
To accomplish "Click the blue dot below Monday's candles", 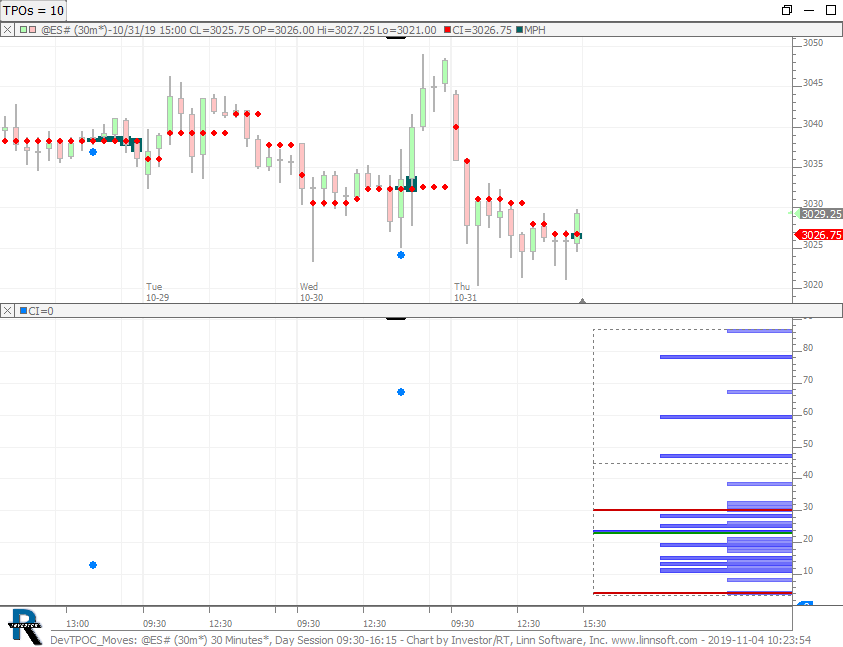I will coord(93,152).
